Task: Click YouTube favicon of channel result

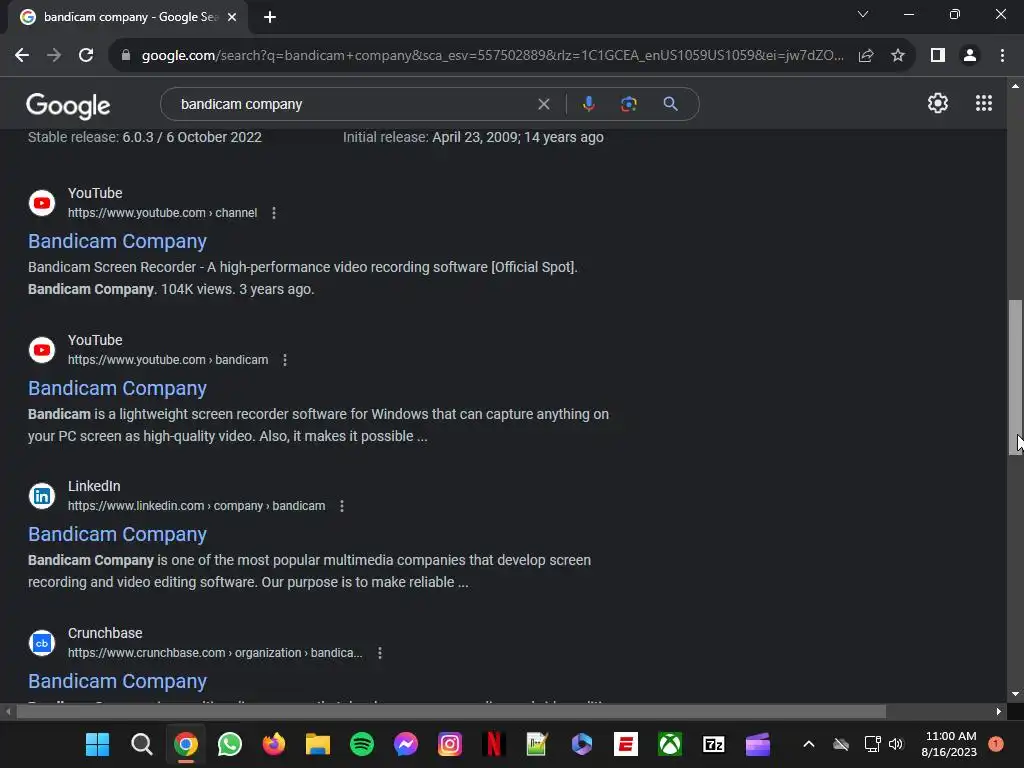Action: [x=42, y=203]
